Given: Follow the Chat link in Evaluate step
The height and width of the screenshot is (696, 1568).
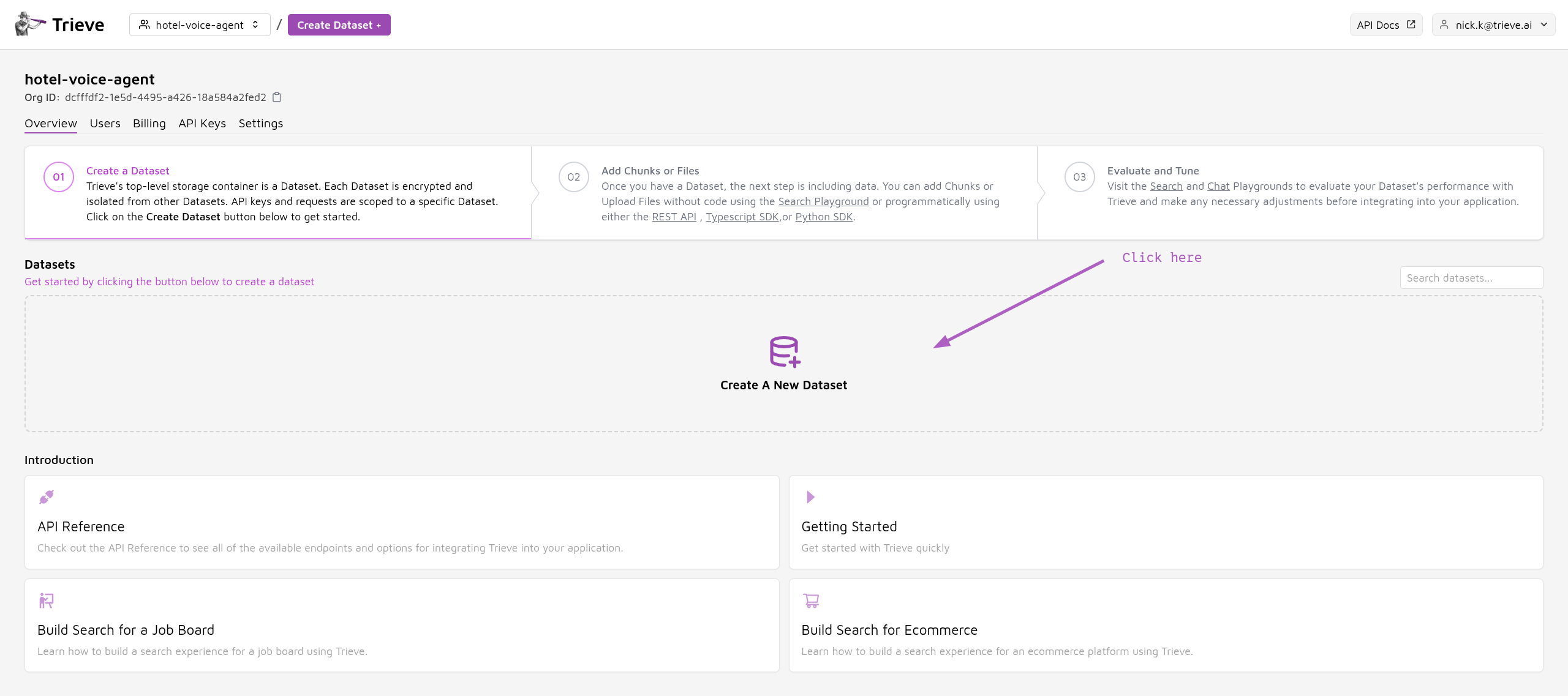Looking at the screenshot, I should point(1218,186).
